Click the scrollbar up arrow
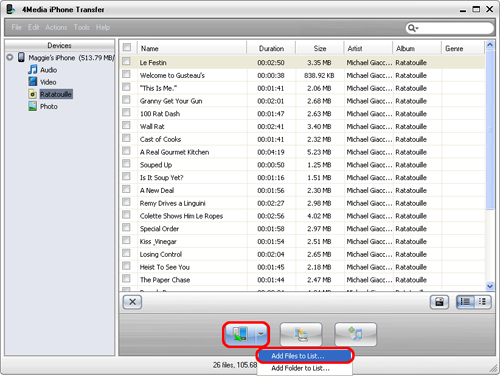 click(490, 45)
